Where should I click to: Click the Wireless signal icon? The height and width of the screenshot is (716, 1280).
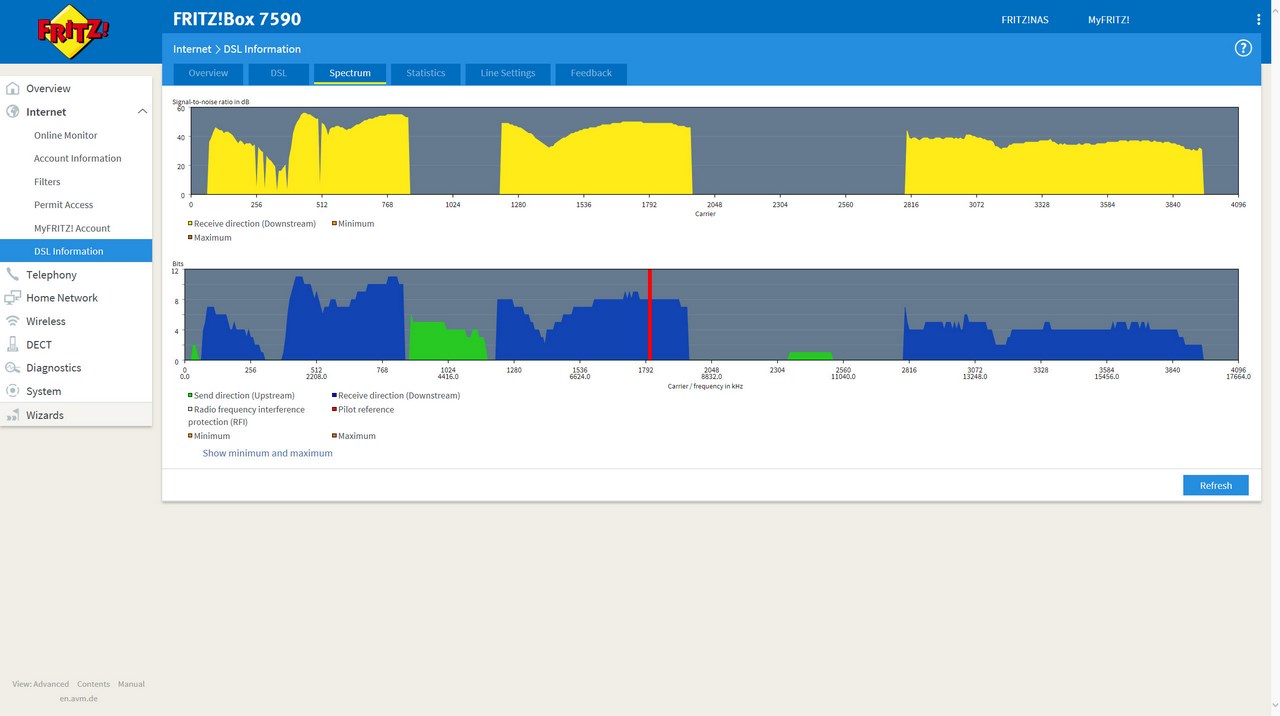pos(13,321)
